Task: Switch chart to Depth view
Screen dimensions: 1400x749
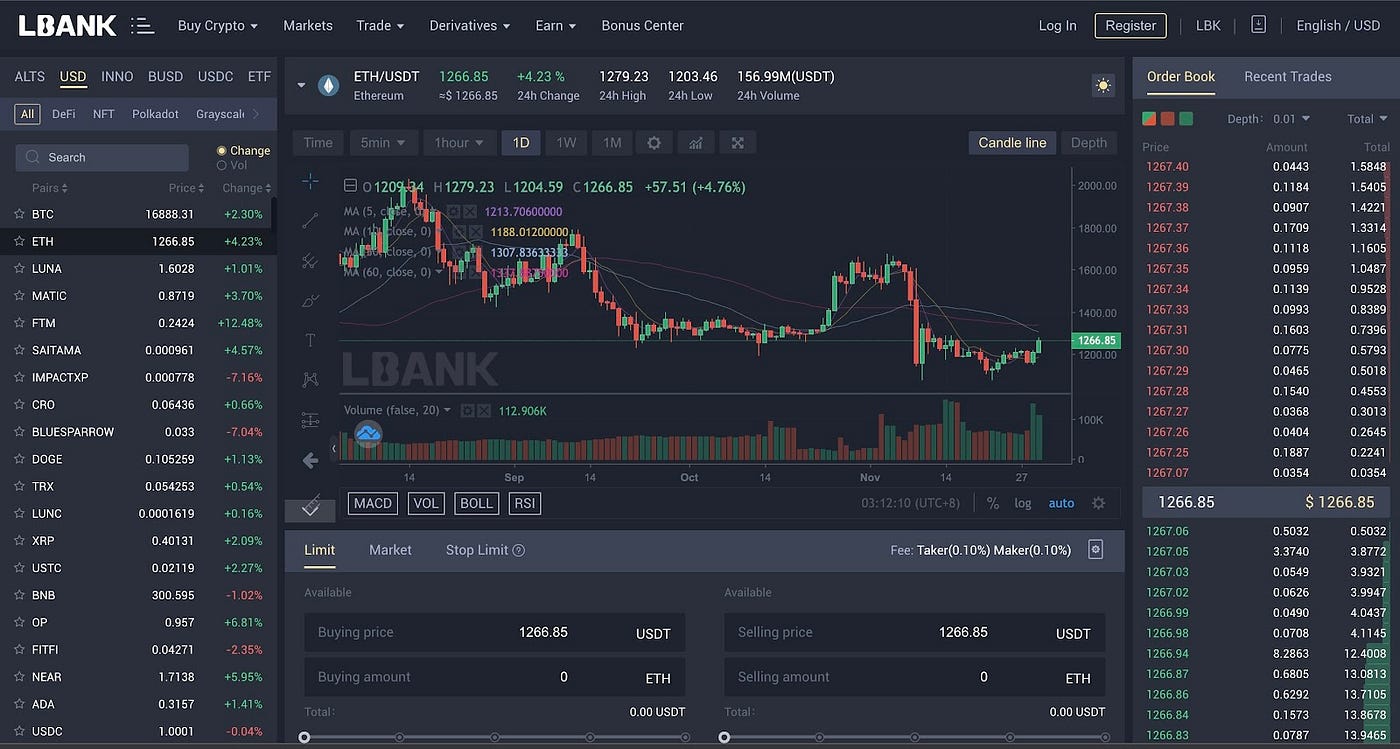Action: coord(1089,143)
